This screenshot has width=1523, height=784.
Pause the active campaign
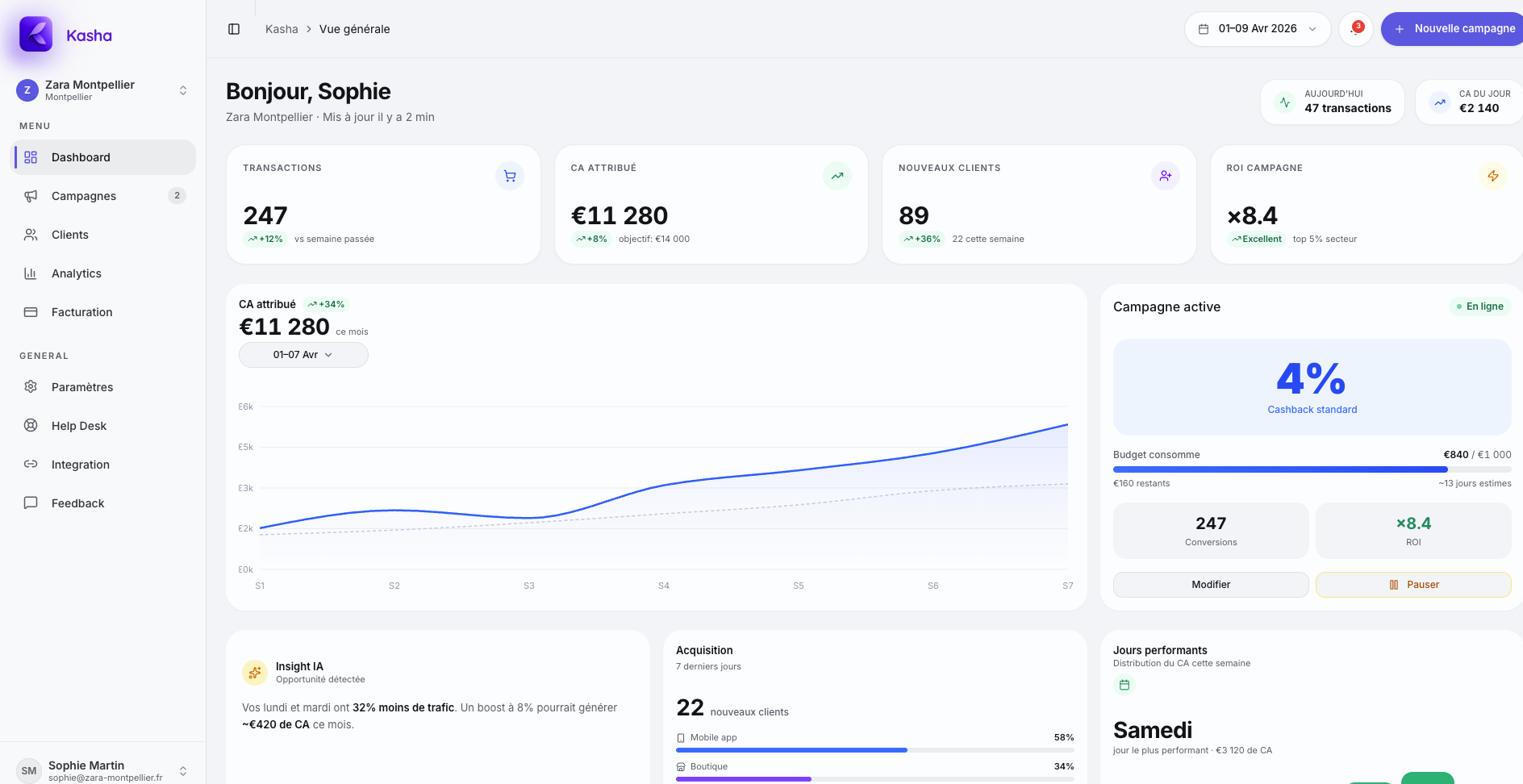1412,585
